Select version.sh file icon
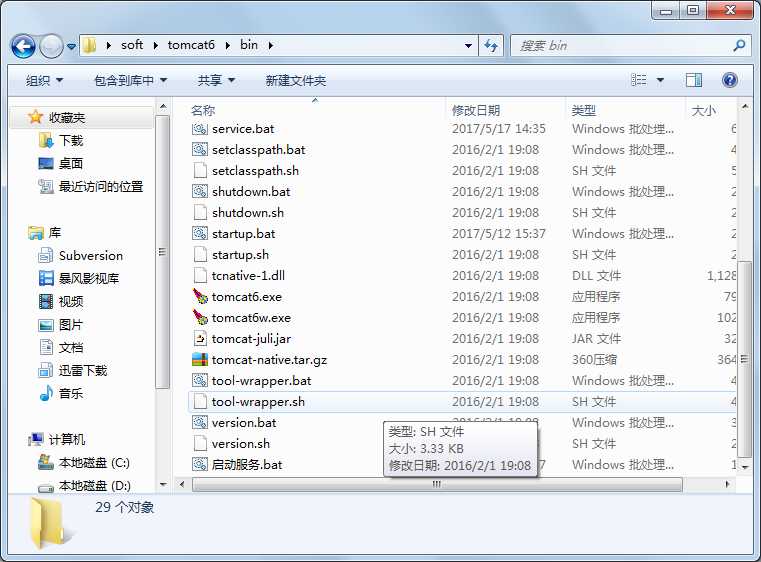This screenshot has width=761, height=562. 199,444
